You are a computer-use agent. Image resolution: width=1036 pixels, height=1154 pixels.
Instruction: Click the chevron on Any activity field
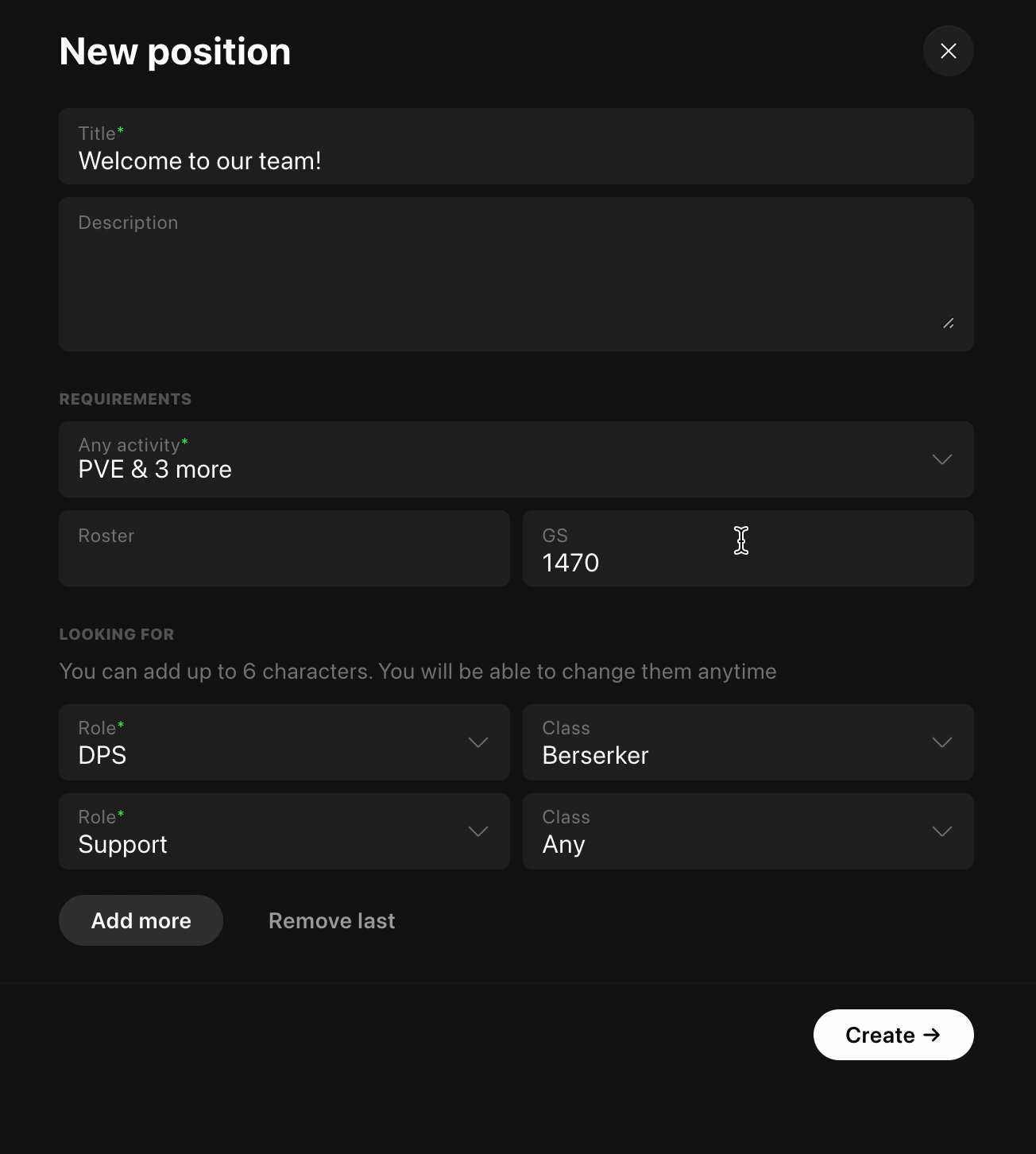click(941, 459)
